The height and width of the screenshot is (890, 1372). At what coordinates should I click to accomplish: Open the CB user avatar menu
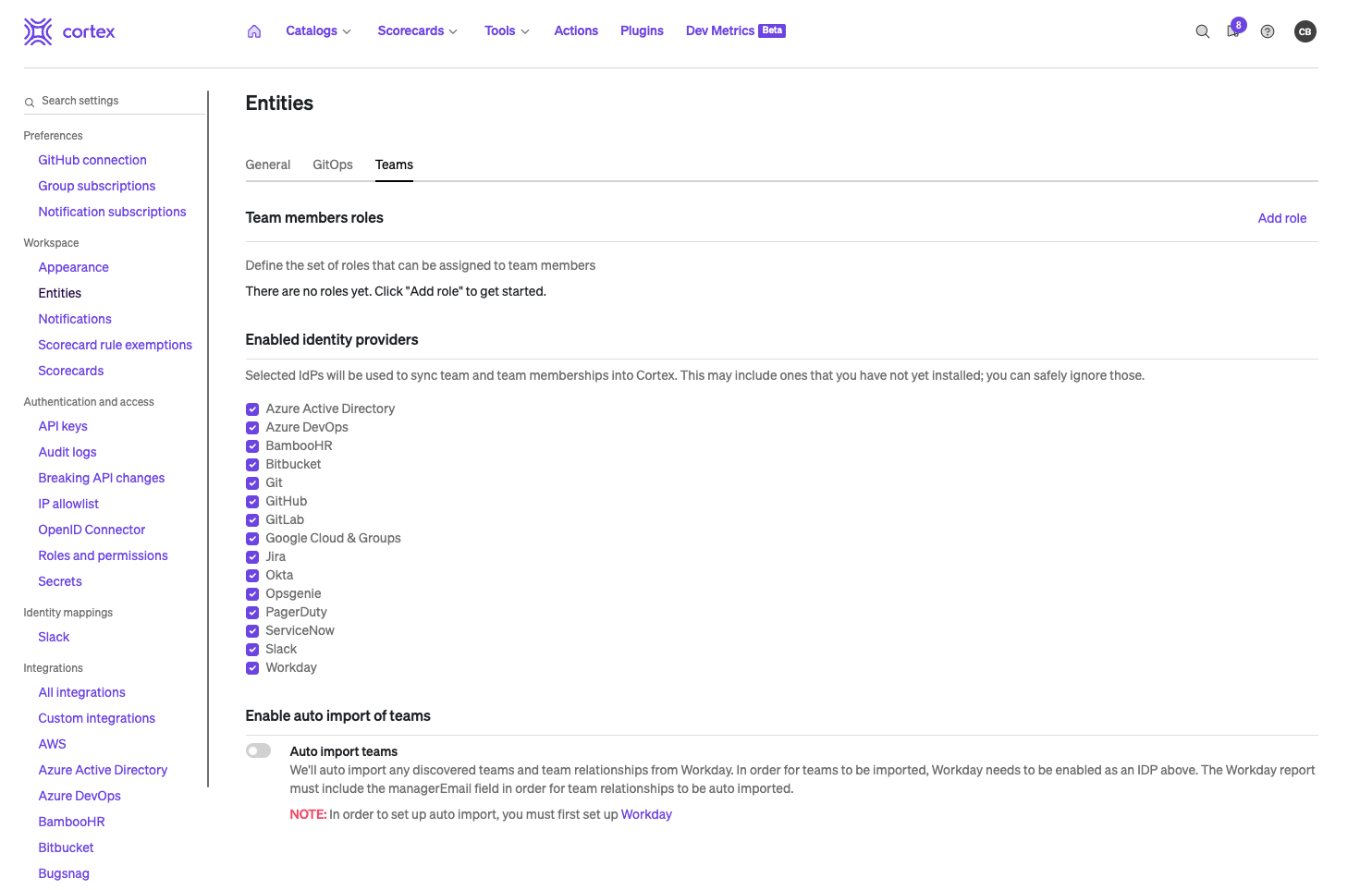coord(1305,31)
